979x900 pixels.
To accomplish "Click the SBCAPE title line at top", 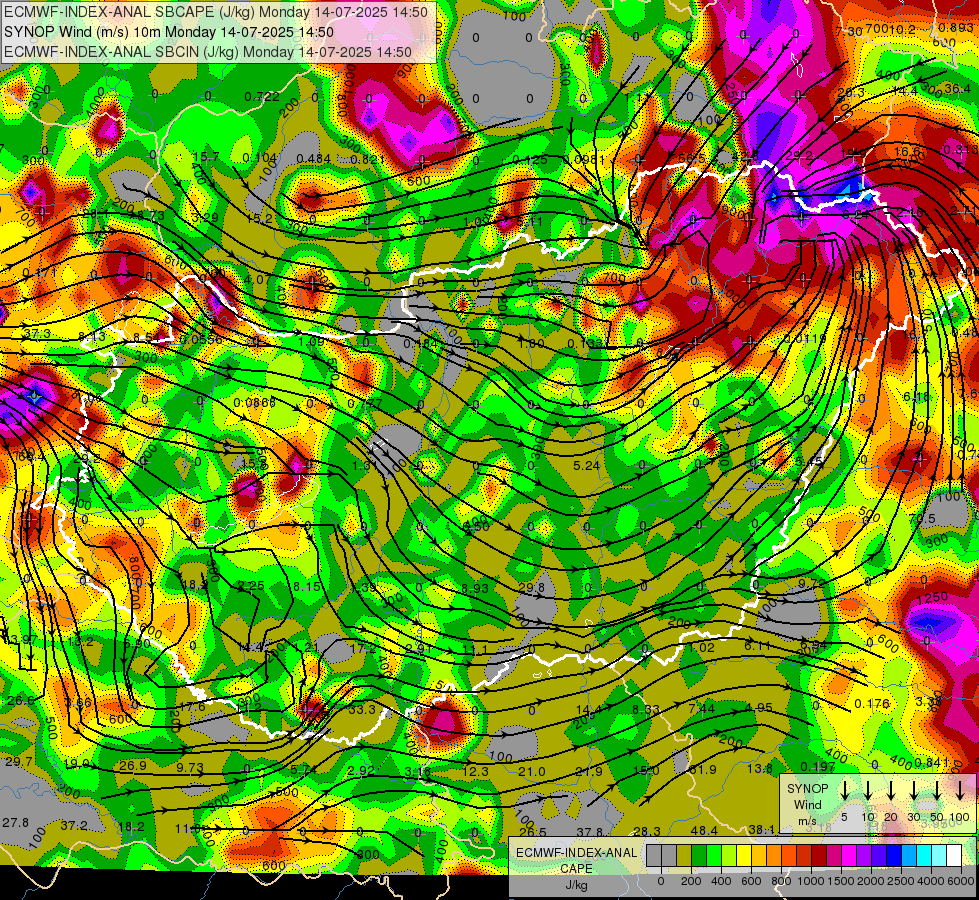I will (x=216, y=12).
